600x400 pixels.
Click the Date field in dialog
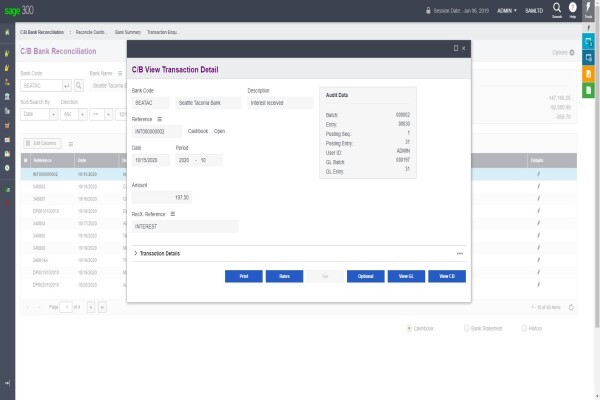151,160
